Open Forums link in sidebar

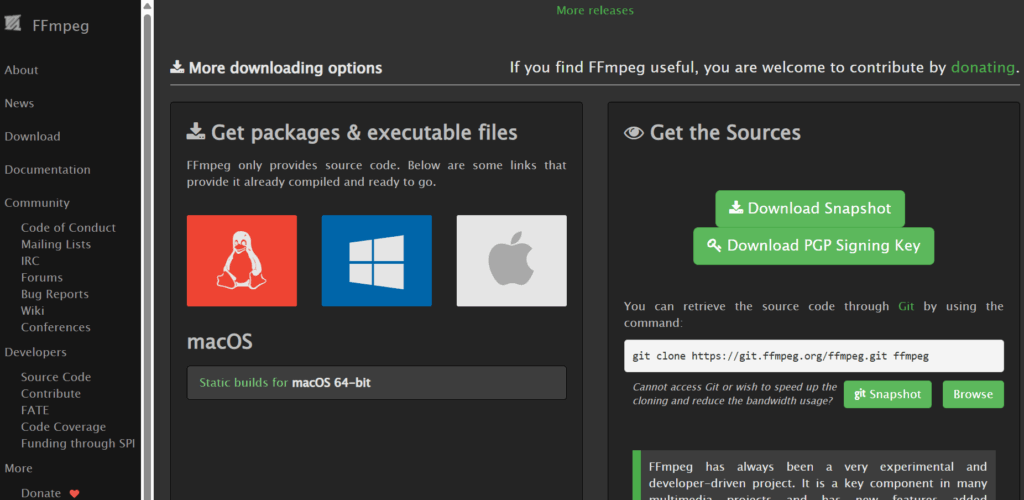(42, 277)
